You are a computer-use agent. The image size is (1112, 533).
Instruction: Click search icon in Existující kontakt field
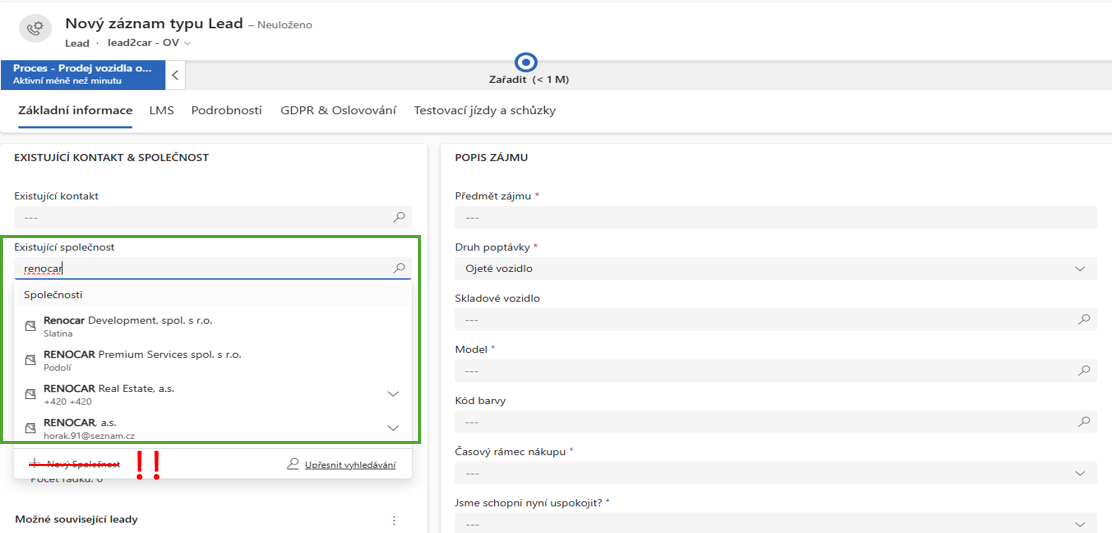tap(399, 217)
